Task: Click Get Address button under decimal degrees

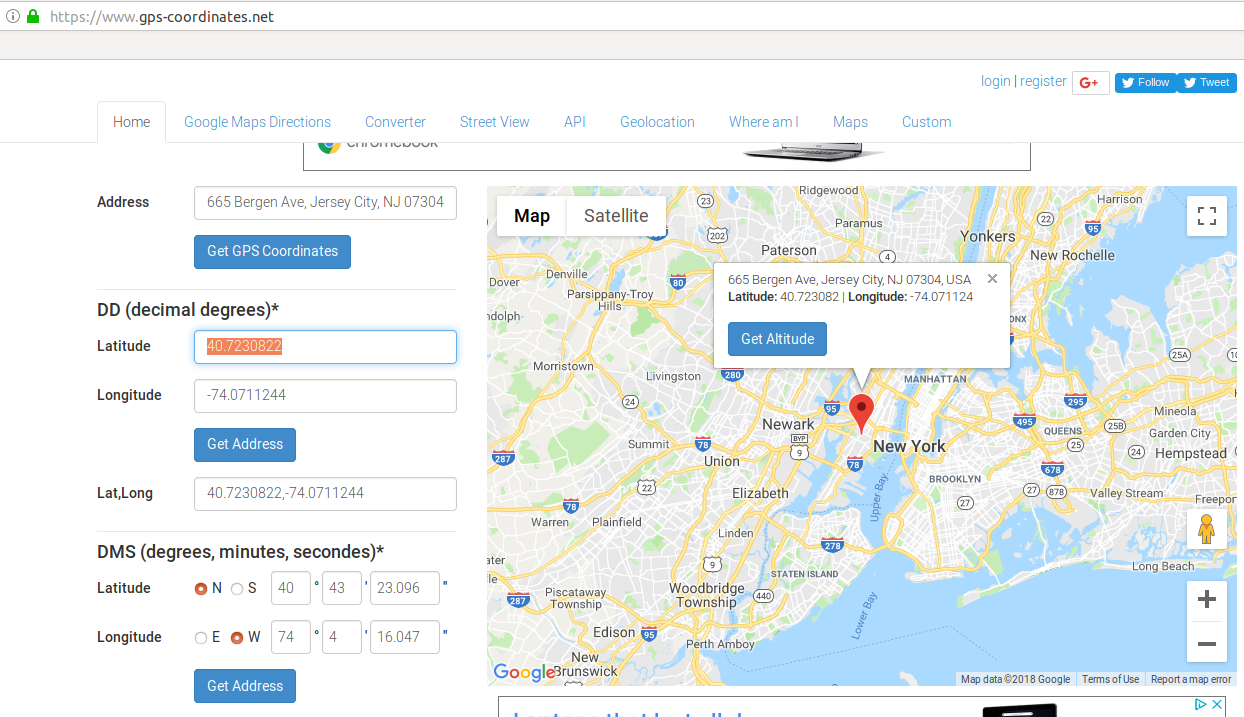Action: point(245,444)
